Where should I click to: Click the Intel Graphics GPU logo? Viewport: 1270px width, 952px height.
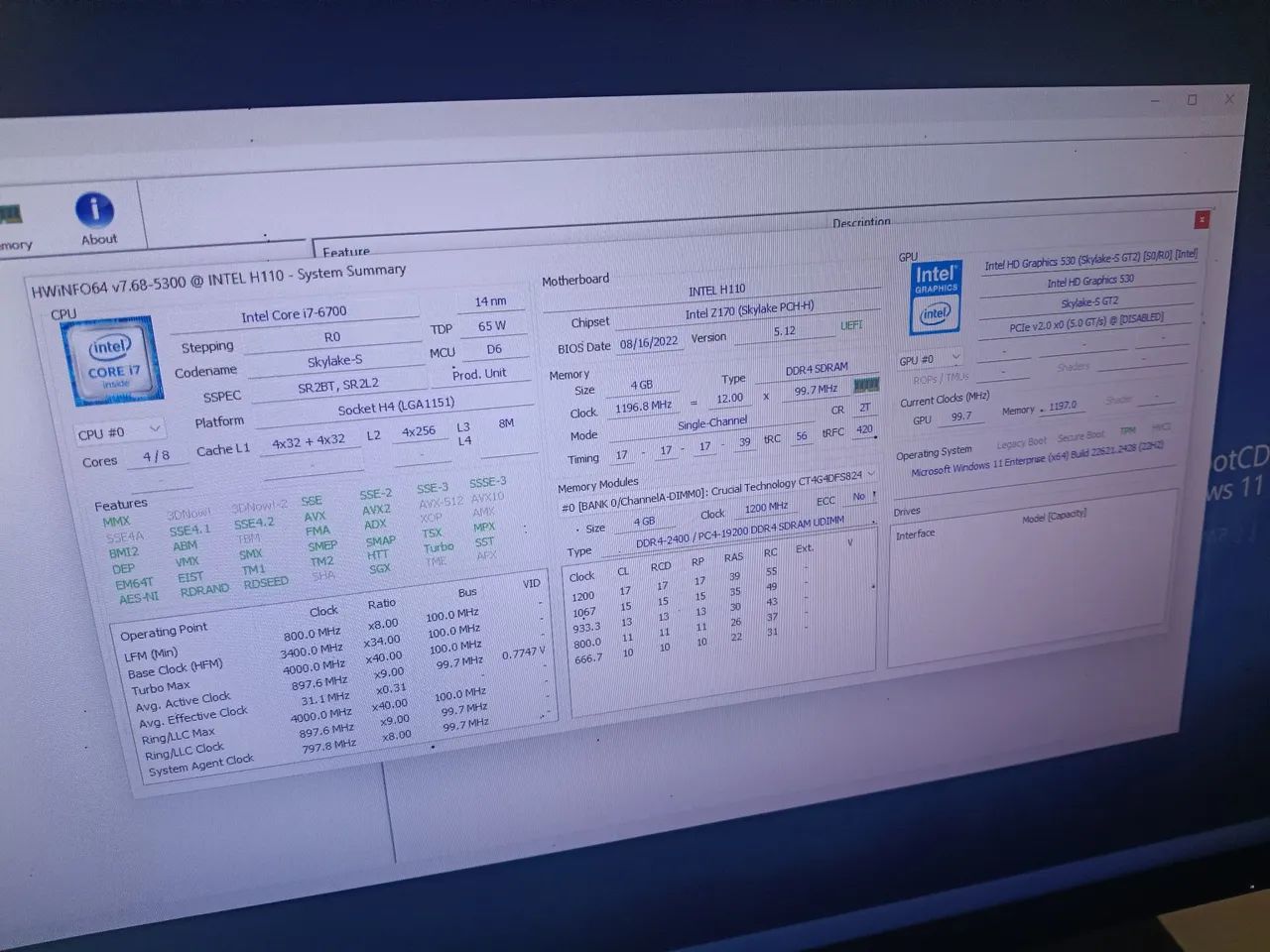point(935,297)
